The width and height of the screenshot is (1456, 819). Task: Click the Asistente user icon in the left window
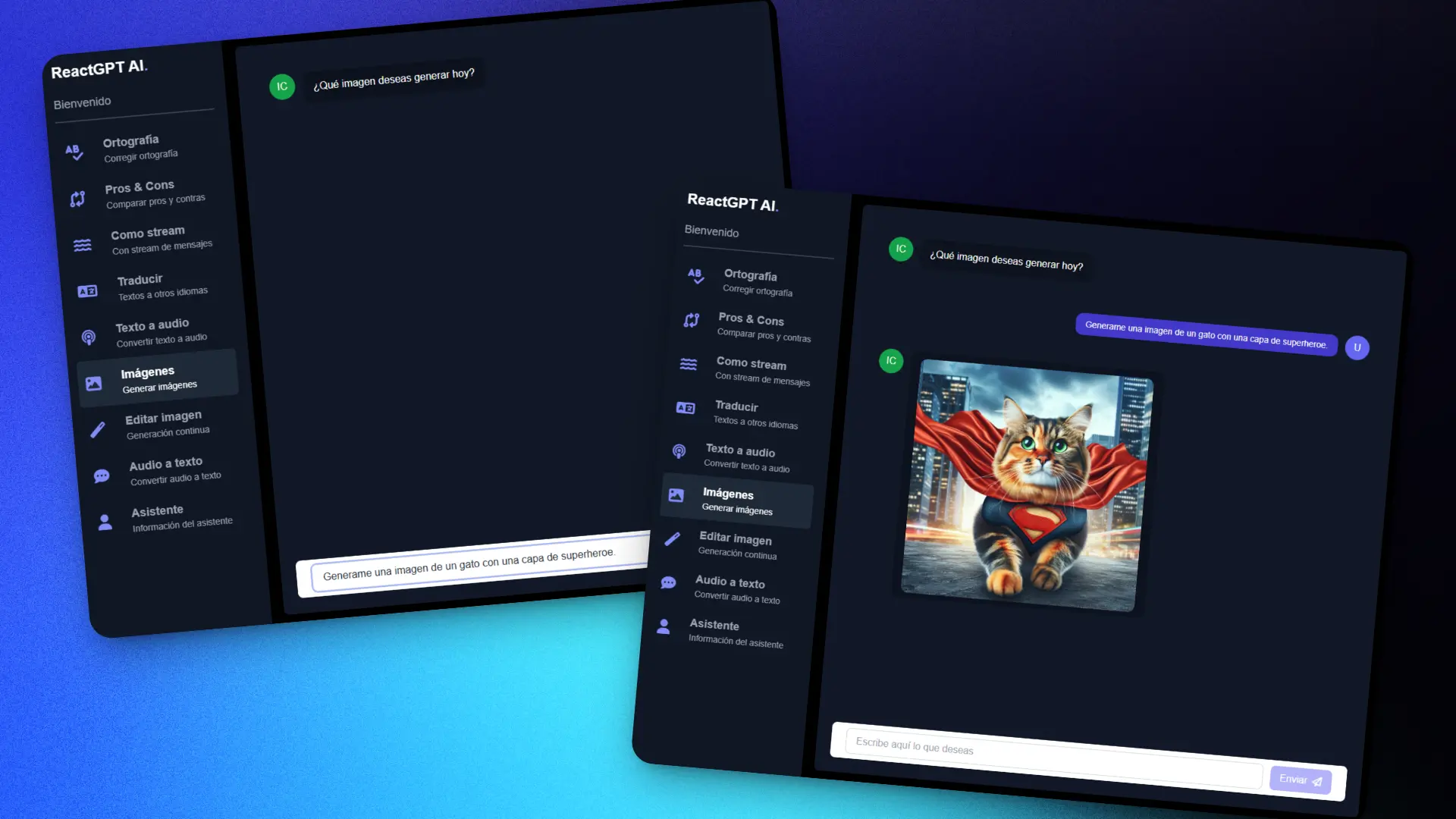coord(105,522)
